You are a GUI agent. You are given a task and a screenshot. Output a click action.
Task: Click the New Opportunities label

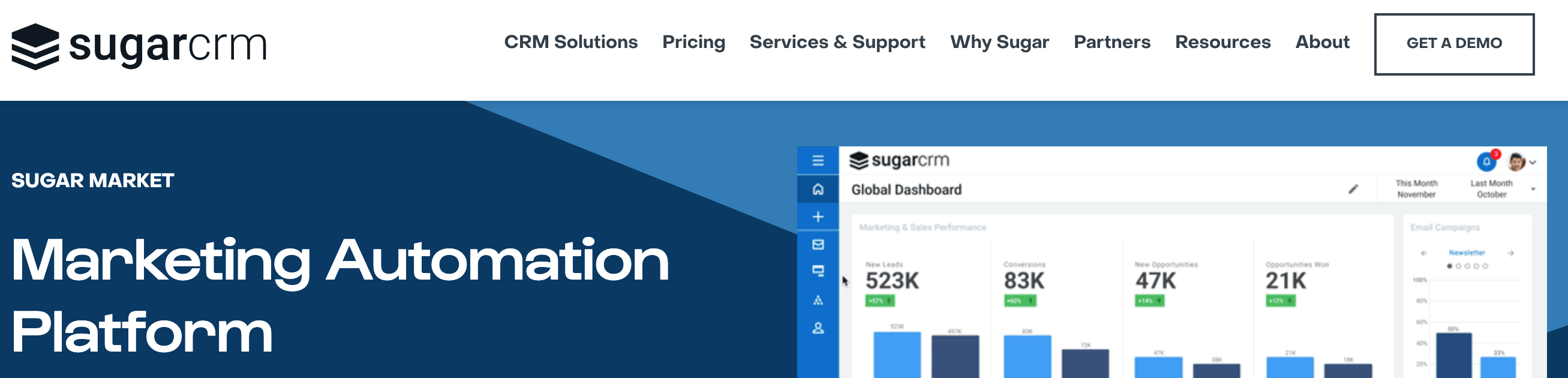1166,264
